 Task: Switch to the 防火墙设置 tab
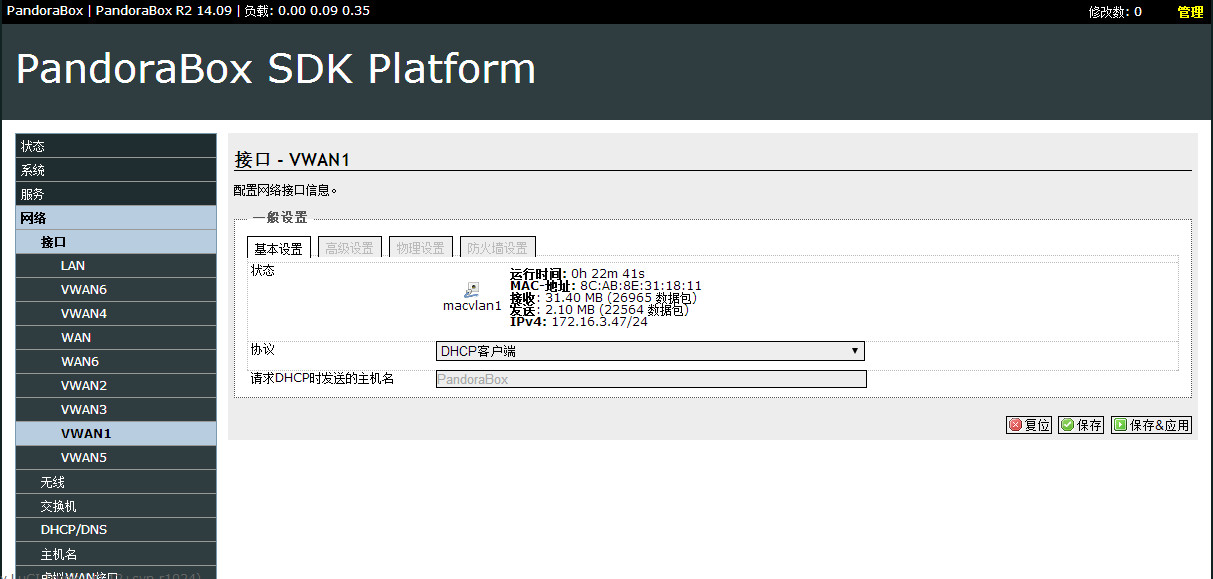pyautogui.click(x=498, y=248)
